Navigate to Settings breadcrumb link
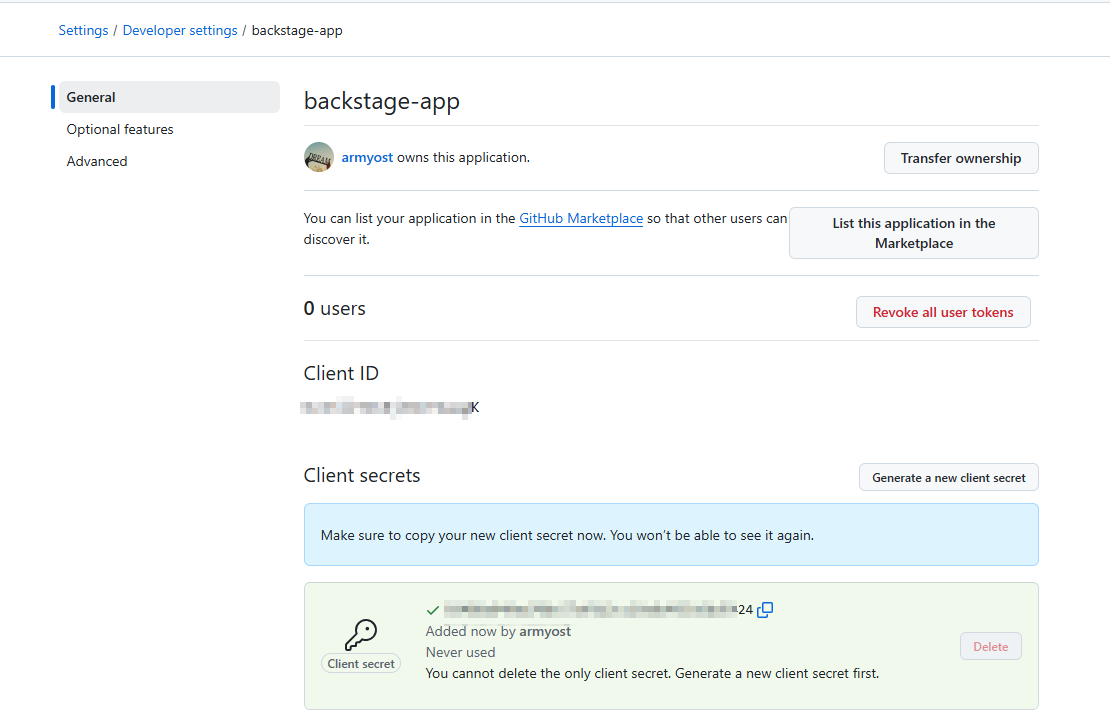The height and width of the screenshot is (724, 1110). pyautogui.click(x=83, y=30)
